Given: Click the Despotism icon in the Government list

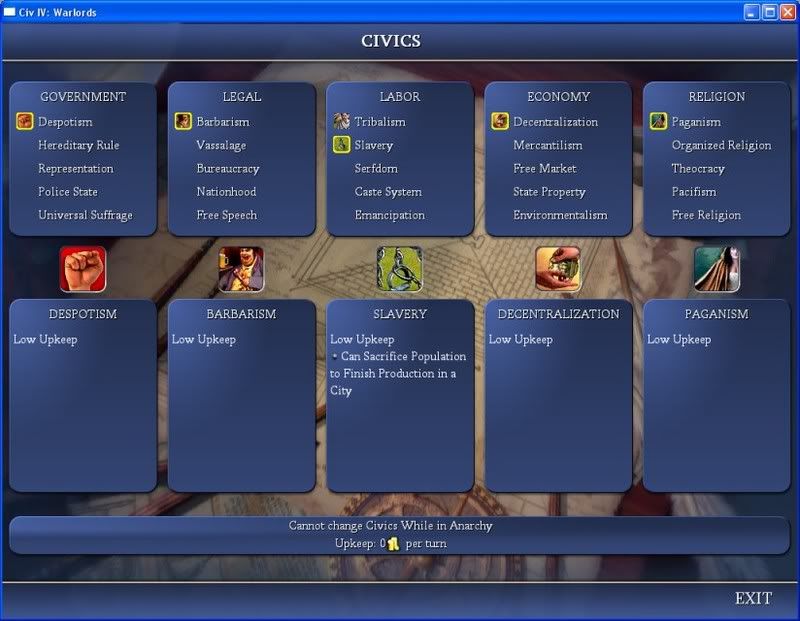Looking at the screenshot, I should 24,121.
